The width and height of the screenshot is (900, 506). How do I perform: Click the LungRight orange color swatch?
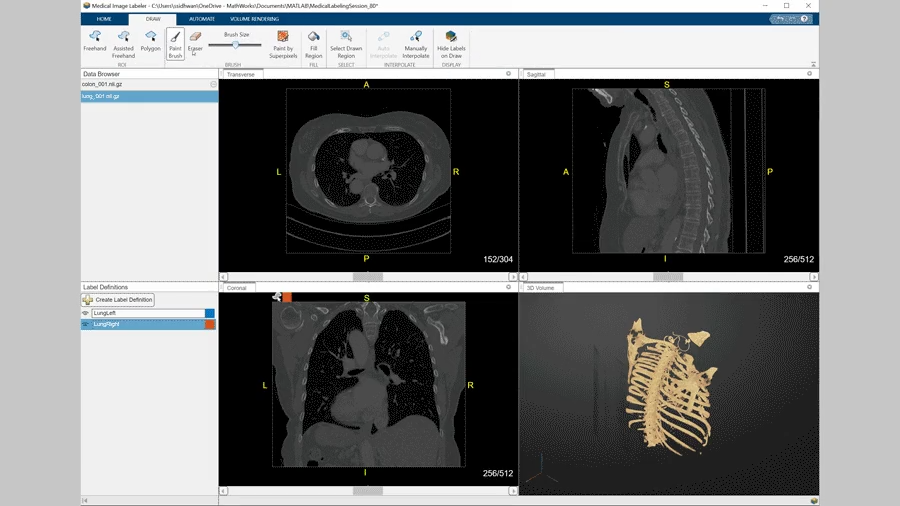coord(210,324)
